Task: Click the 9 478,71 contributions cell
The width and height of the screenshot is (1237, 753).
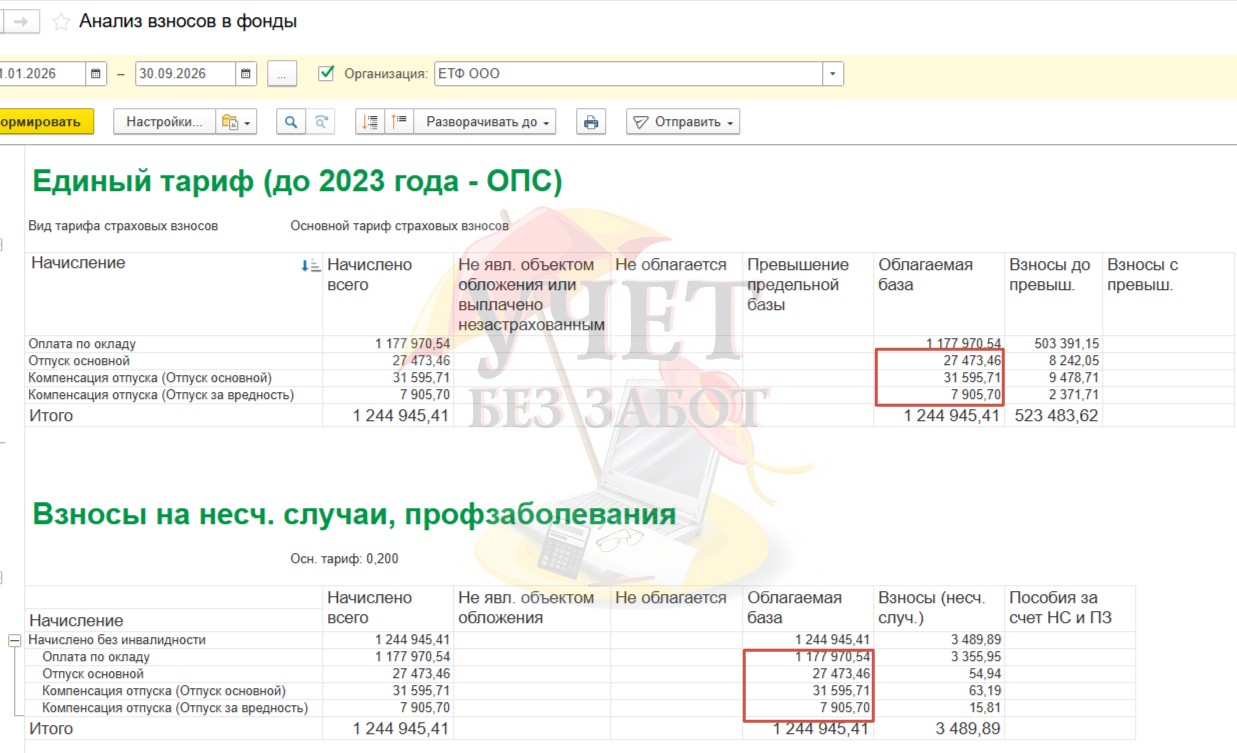Action: [x=1054, y=378]
